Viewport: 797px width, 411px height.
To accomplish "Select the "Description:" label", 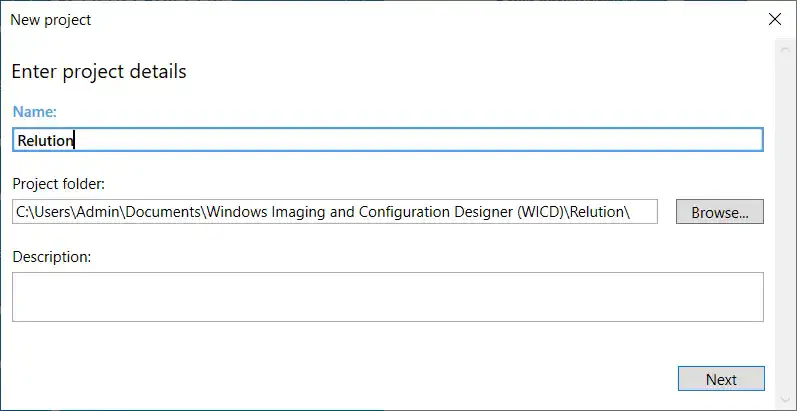I will coord(52,257).
